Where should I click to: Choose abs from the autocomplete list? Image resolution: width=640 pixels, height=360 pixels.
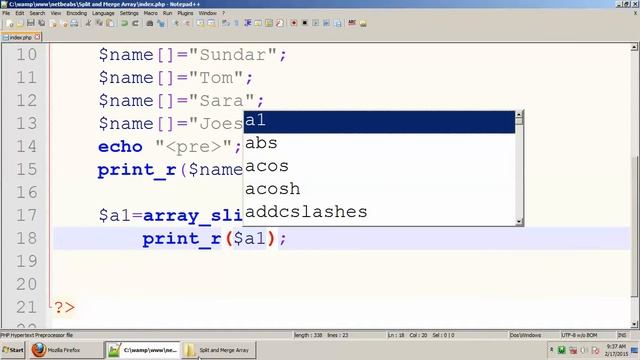(x=379, y=143)
